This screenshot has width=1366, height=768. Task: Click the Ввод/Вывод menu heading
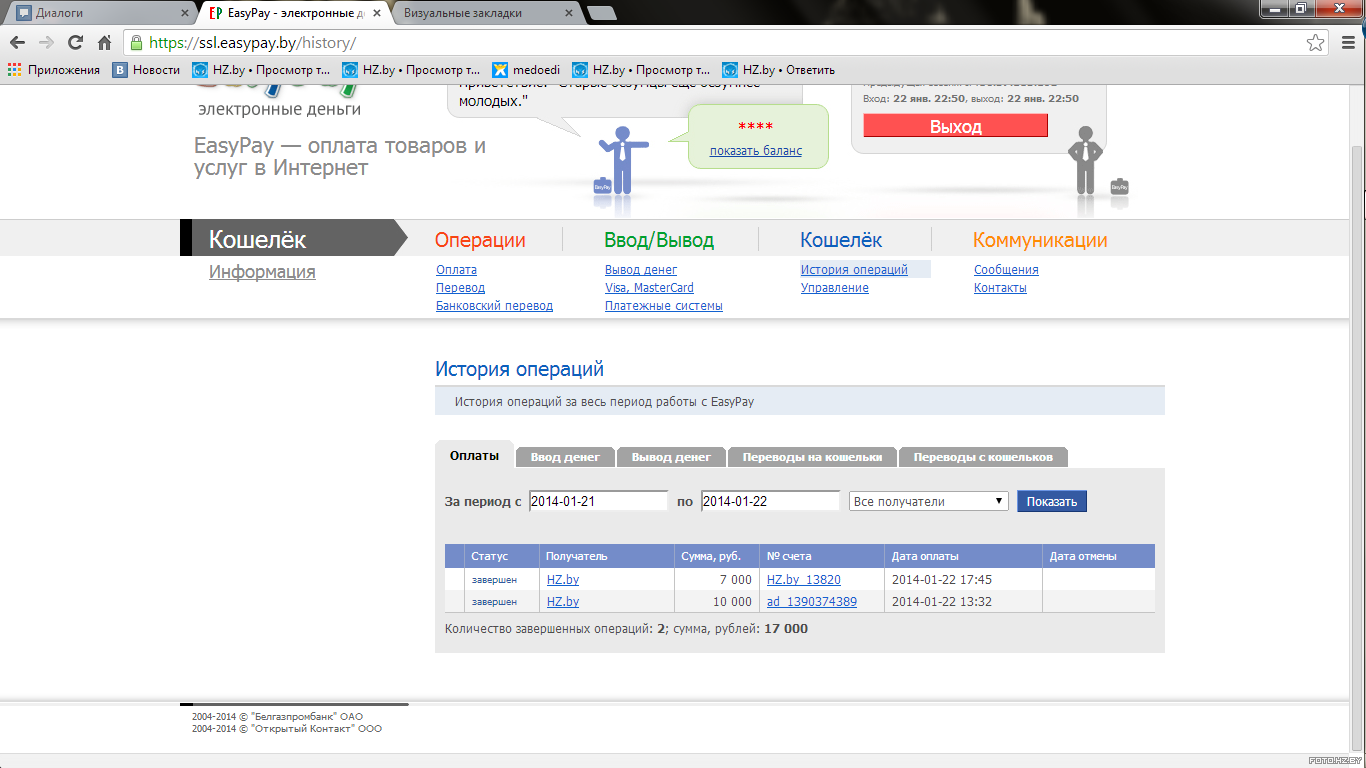coord(659,240)
